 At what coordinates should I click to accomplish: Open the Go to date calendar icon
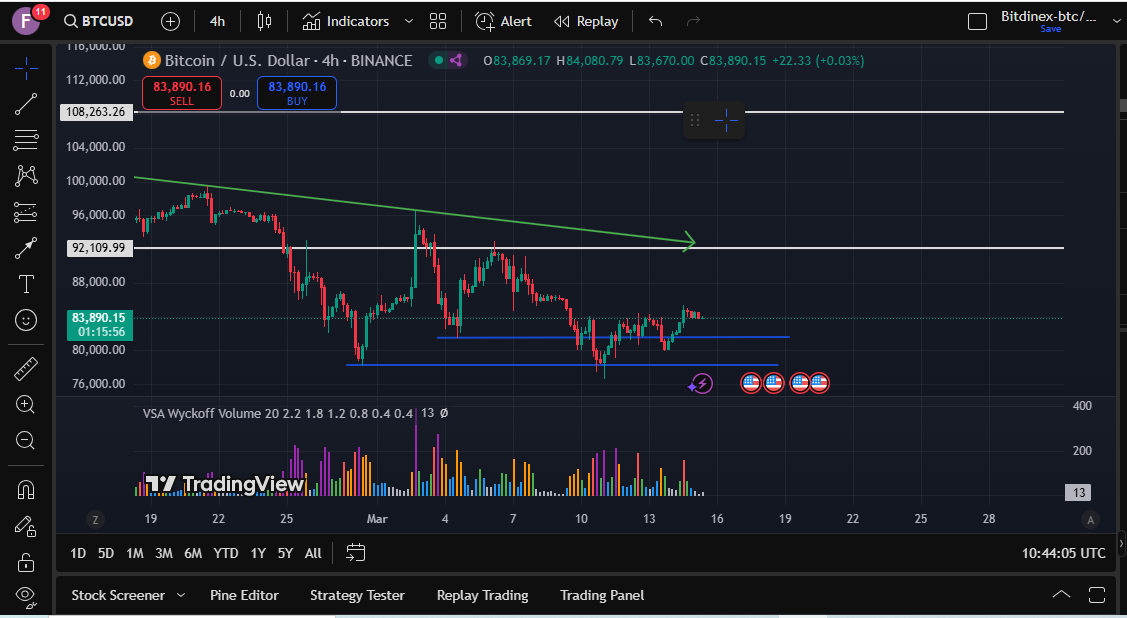coord(356,553)
